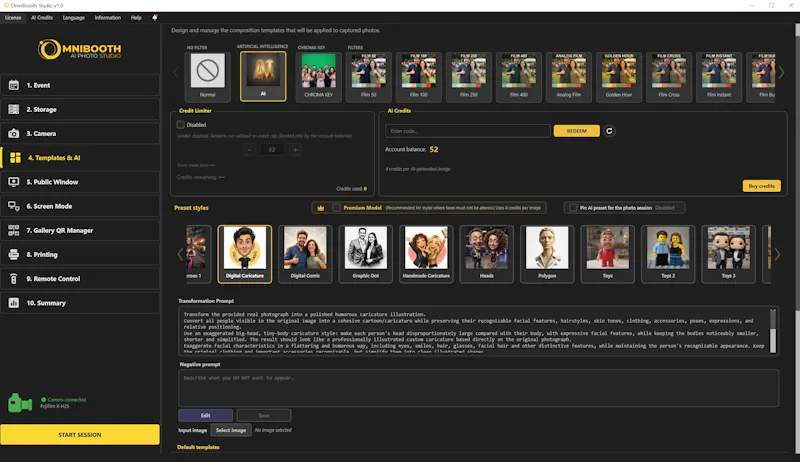800x462 pixels.
Task: Select the Normal no-filter option
Action: [x=208, y=75]
